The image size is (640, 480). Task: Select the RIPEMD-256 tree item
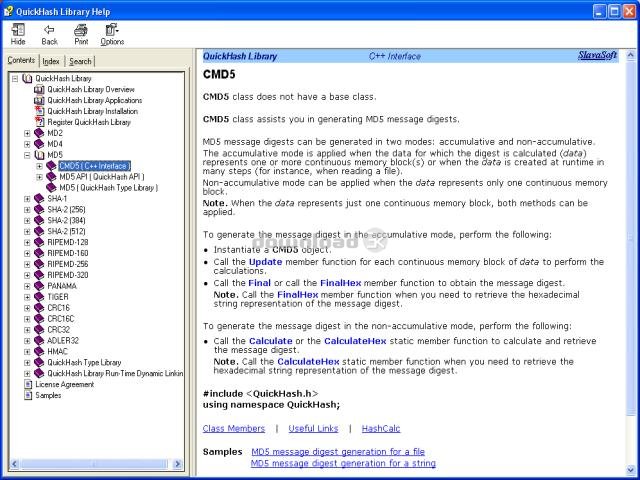point(68,264)
